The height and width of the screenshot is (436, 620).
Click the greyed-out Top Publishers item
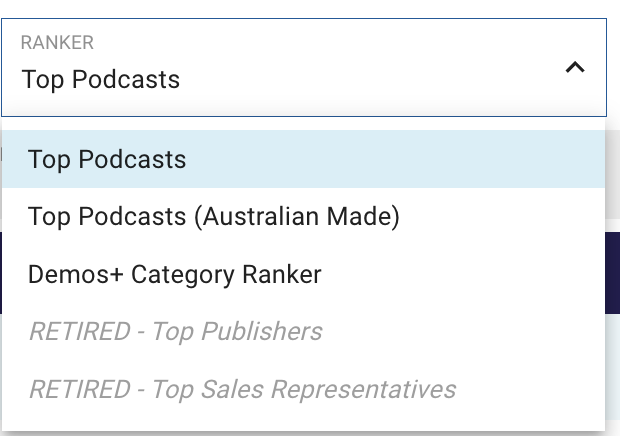(x=175, y=331)
